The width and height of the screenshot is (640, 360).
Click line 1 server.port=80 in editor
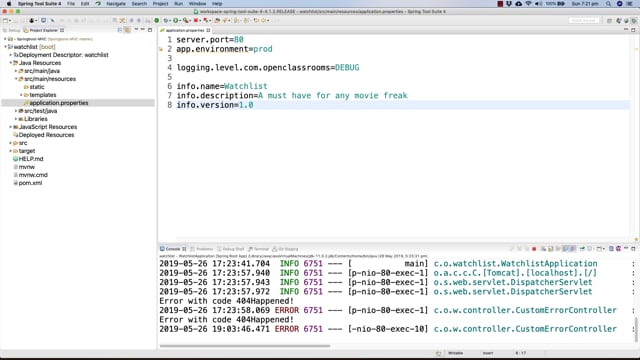[x=210, y=40]
